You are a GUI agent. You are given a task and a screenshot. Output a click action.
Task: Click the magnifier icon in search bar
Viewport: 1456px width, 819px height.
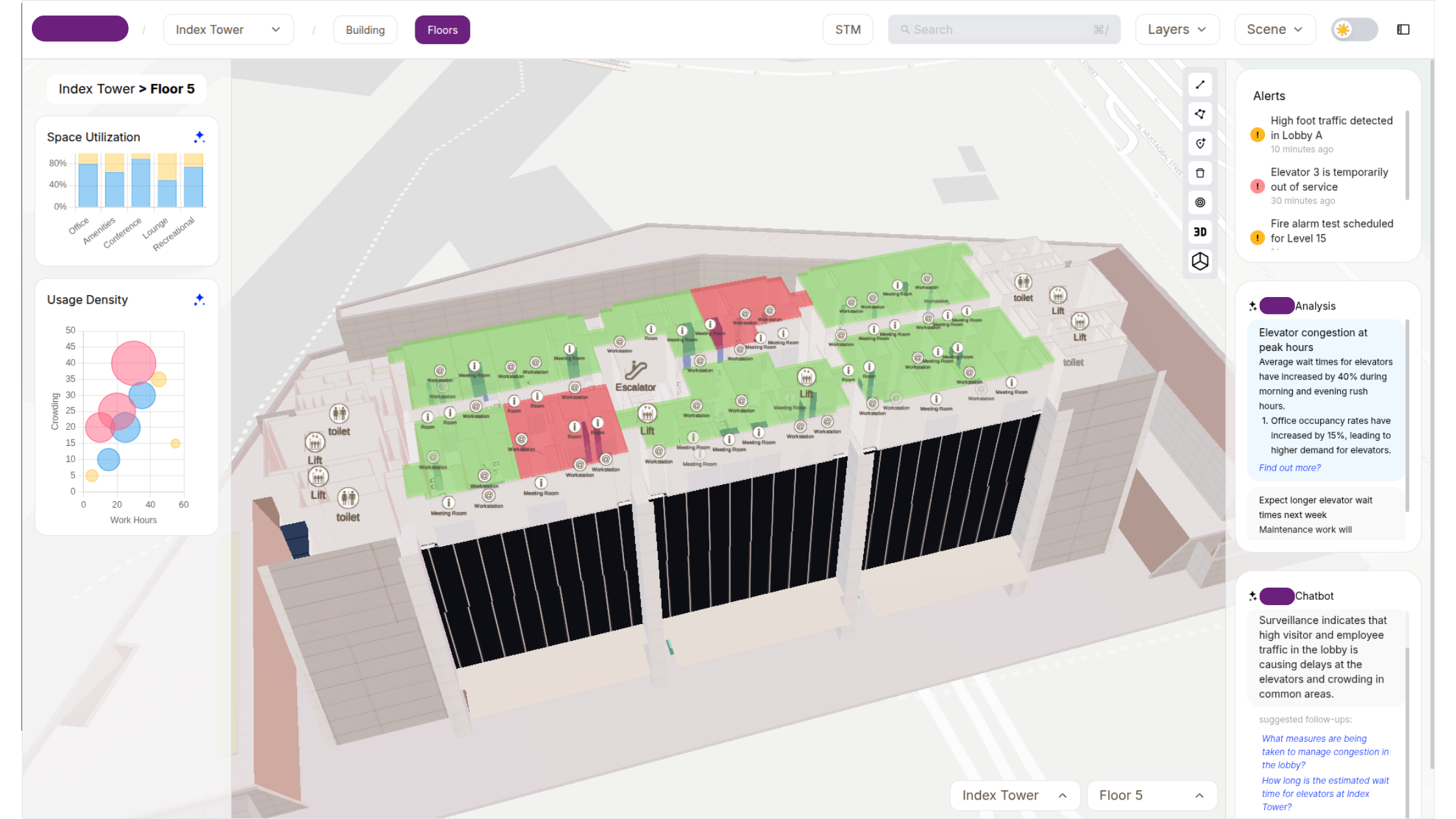coord(905,30)
